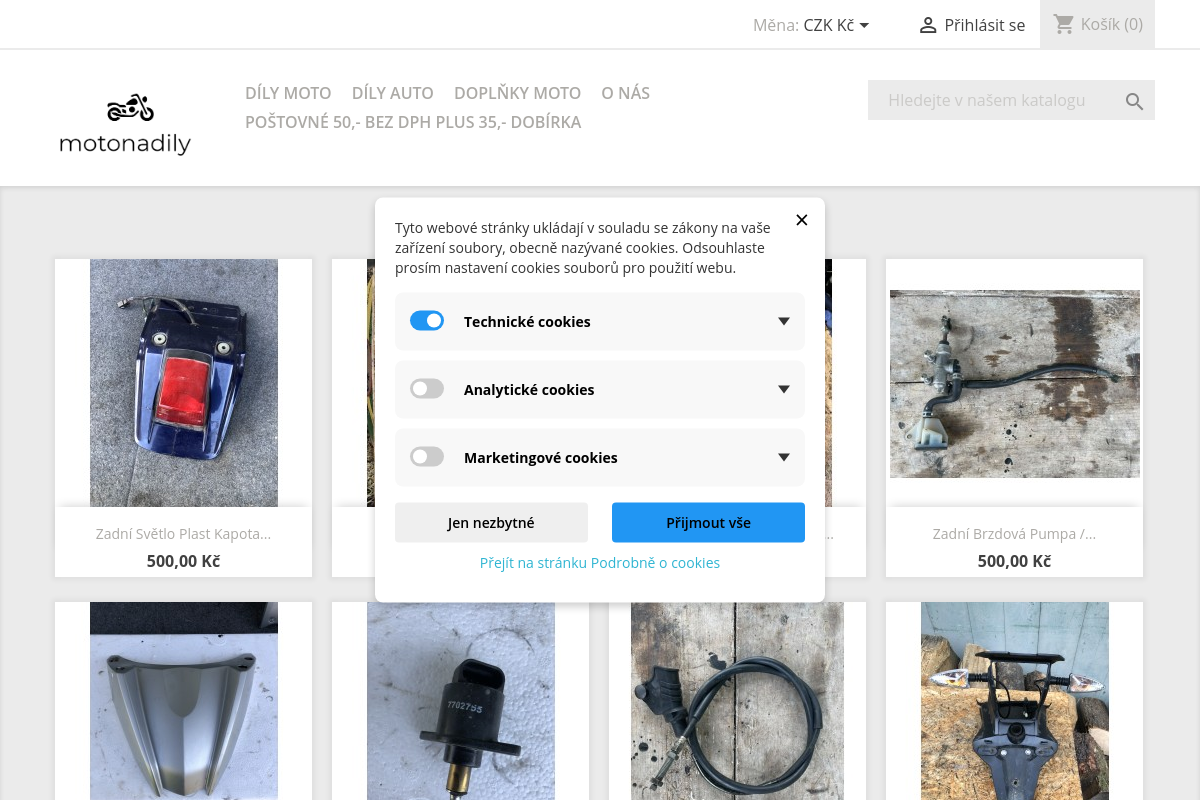Open Přejít na stránku Podrobně o cookies link
Image resolution: width=1200 pixels, height=800 pixels.
click(600, 563)
